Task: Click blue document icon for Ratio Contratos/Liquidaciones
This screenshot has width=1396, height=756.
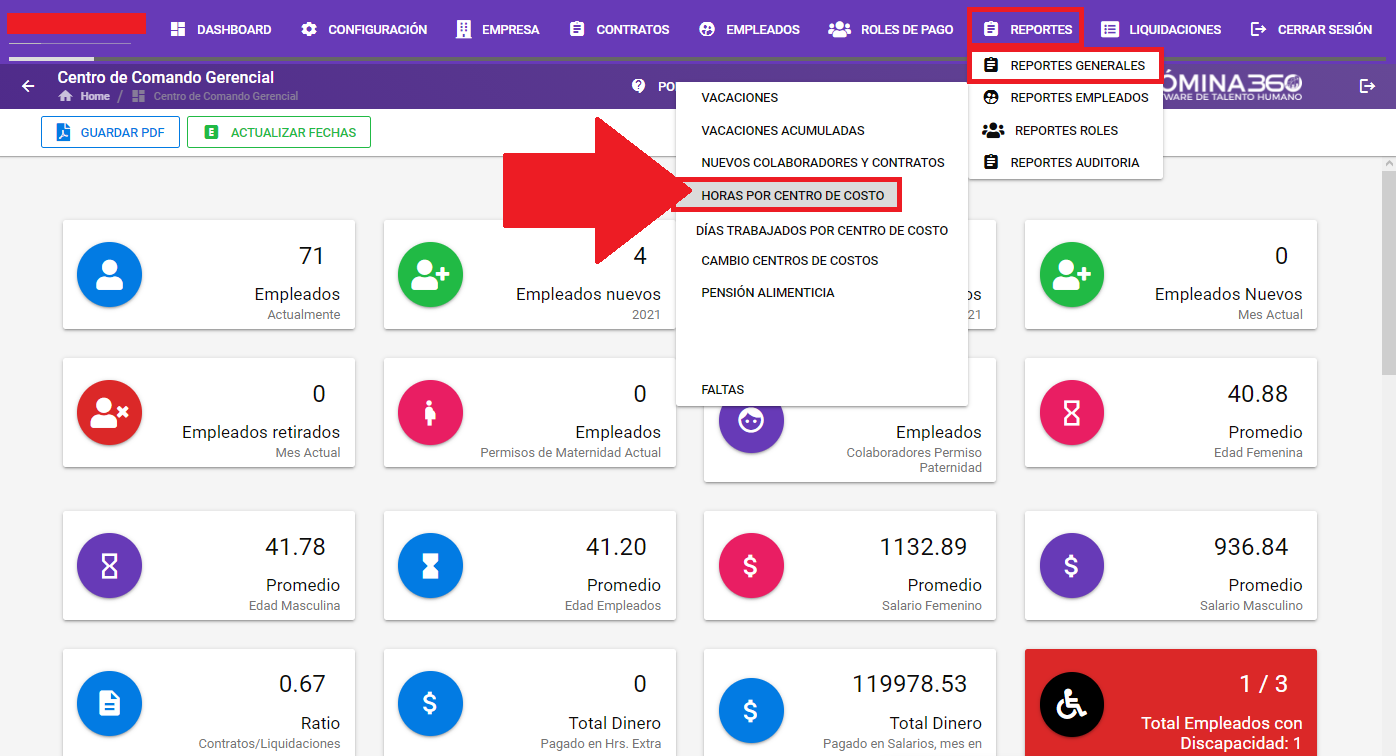Action: coord(109,703)
